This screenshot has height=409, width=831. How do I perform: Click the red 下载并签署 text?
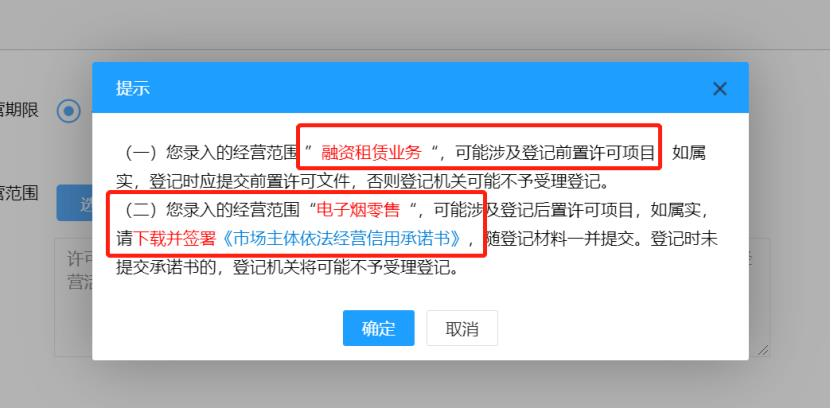(x=175, y=239)
